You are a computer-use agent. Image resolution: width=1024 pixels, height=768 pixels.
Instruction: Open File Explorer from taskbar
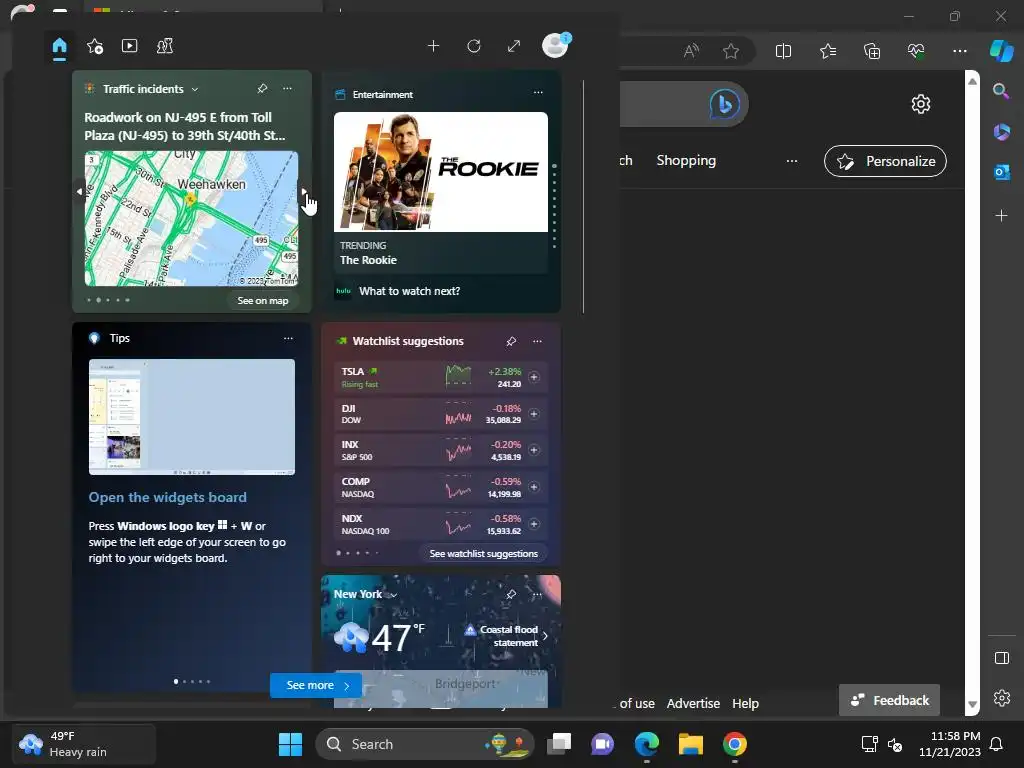(690, 744)
